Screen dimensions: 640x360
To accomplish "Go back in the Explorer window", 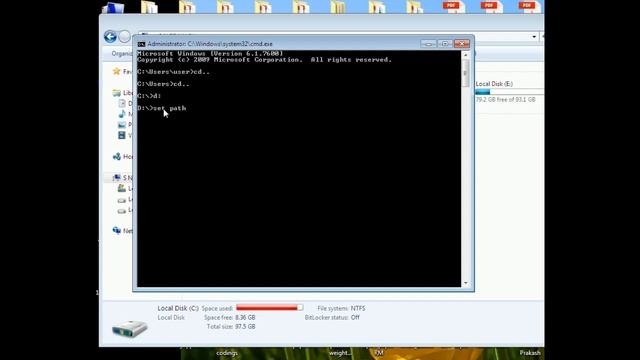I will pos(110,37).
